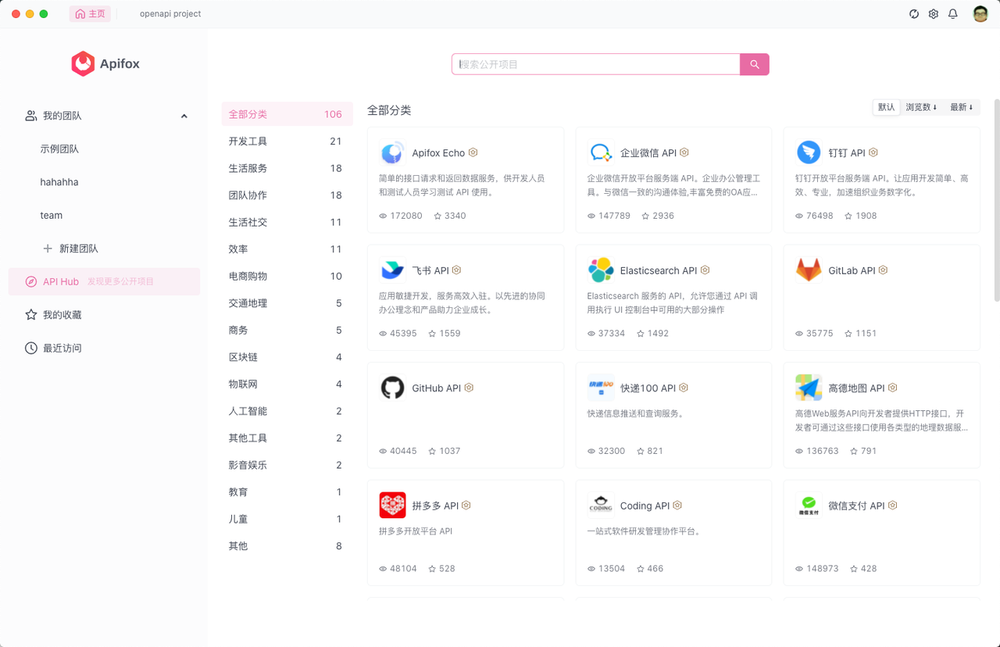Click the 搜索公开项目 search field

(596, 64)
